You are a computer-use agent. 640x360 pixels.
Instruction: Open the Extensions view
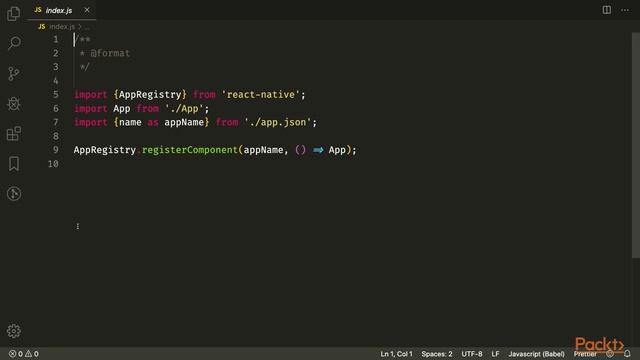pyautogui.click(x=13, y=133)
